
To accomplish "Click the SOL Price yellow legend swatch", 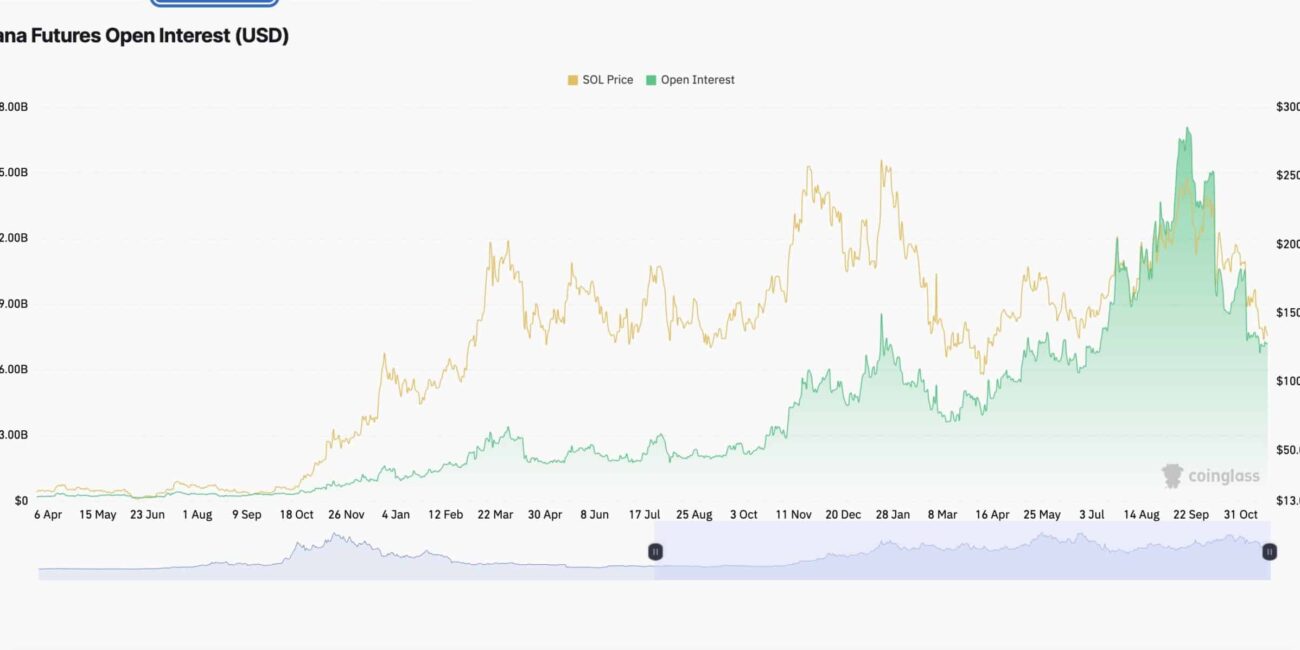I will [x=573, y=80].
